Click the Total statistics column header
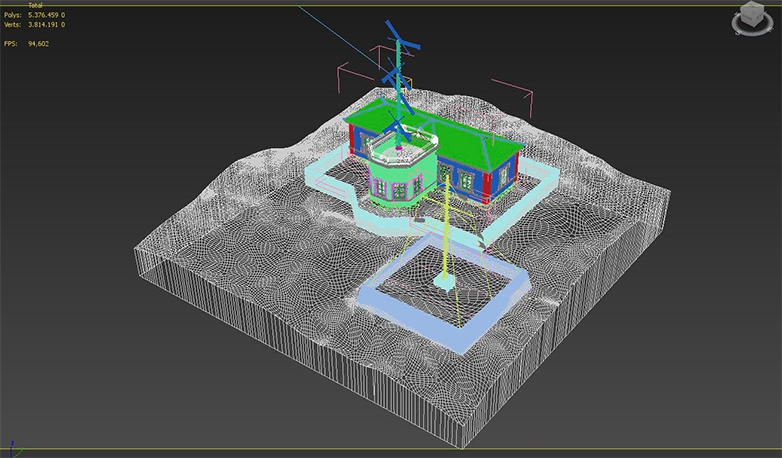The height and width of the screenshot is (458, 782). [36, 6]
